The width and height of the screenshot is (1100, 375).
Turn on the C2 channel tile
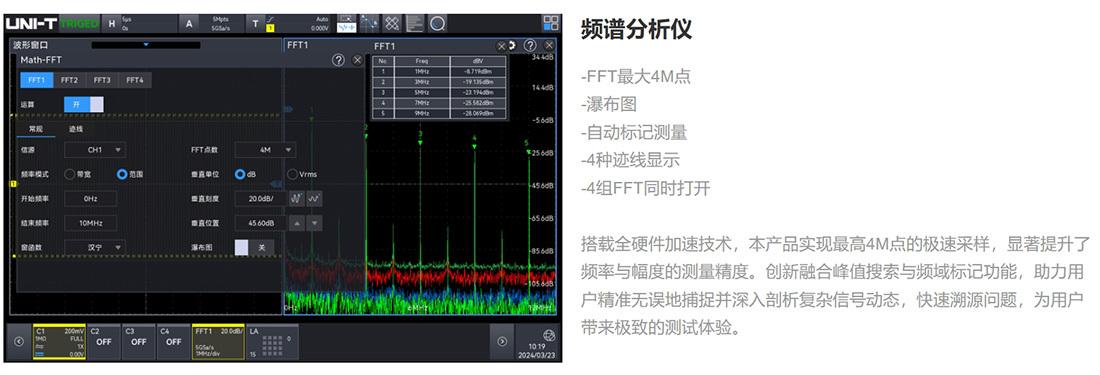pyautogui.click(x=104, y=342)
